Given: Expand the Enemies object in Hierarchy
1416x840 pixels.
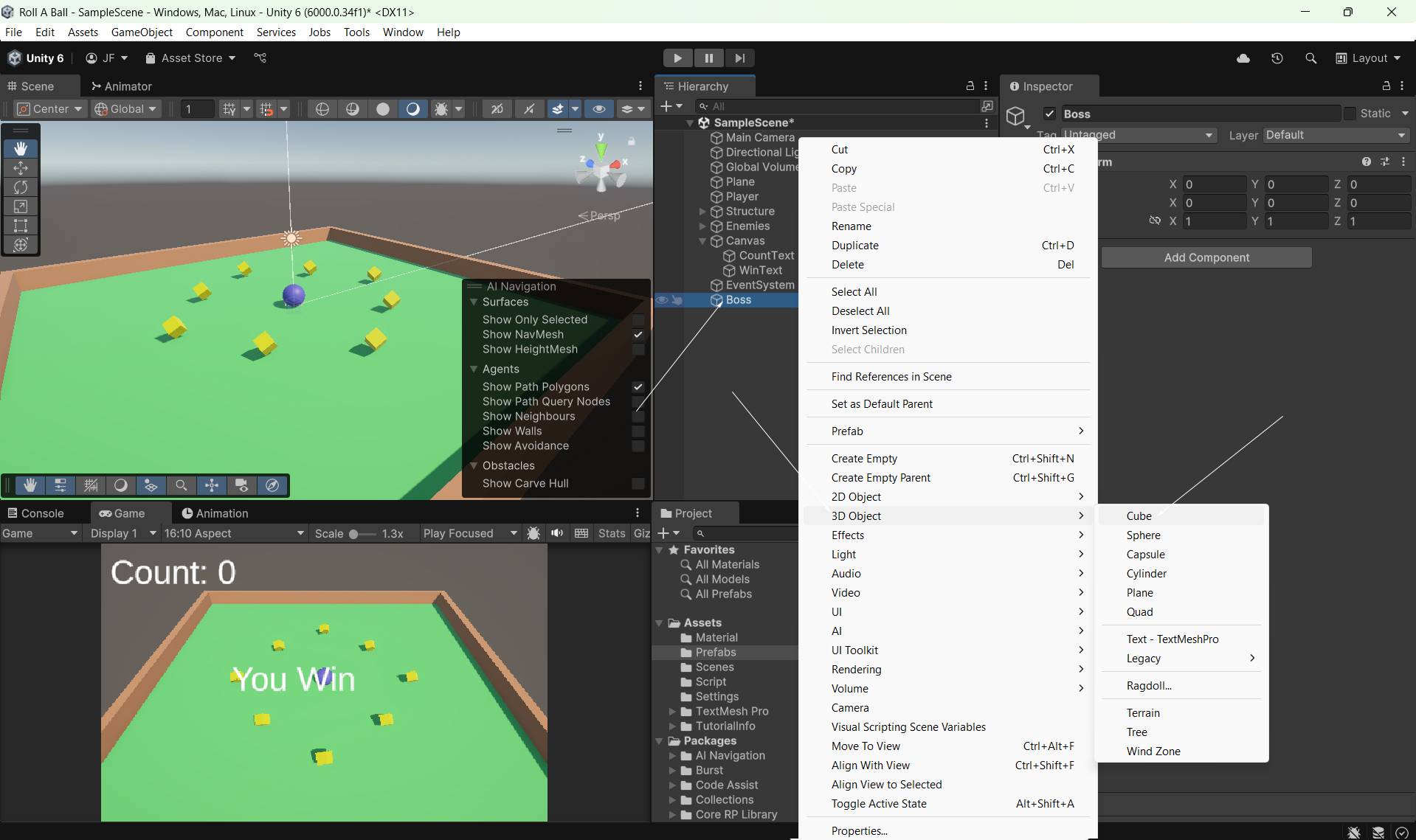Looking at the screenshot, I should tap(702, 226).
